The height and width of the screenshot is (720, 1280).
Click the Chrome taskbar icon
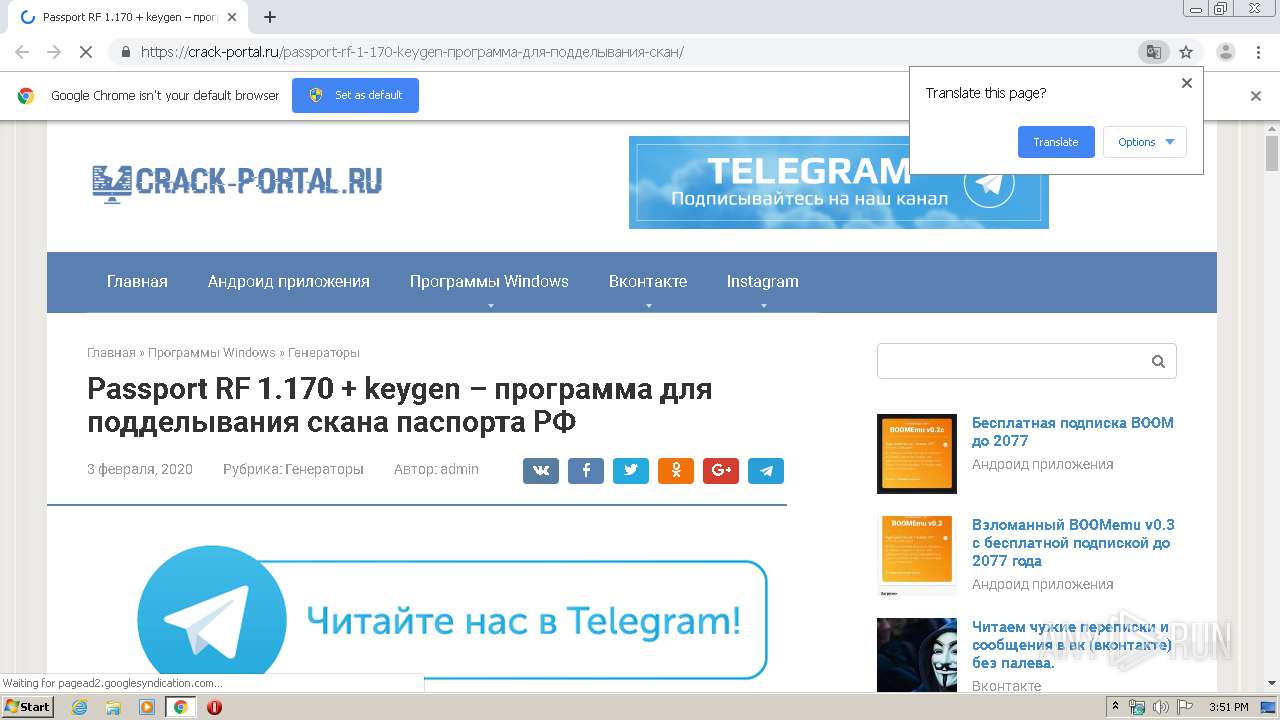[180, 707]
